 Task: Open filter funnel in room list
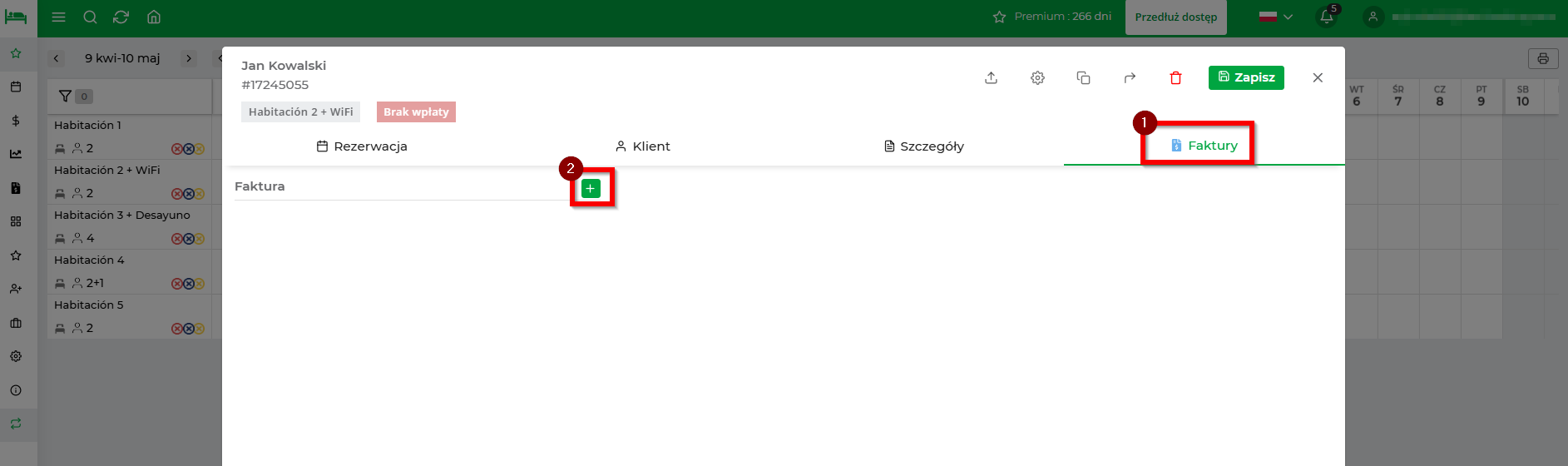point(65,97)
